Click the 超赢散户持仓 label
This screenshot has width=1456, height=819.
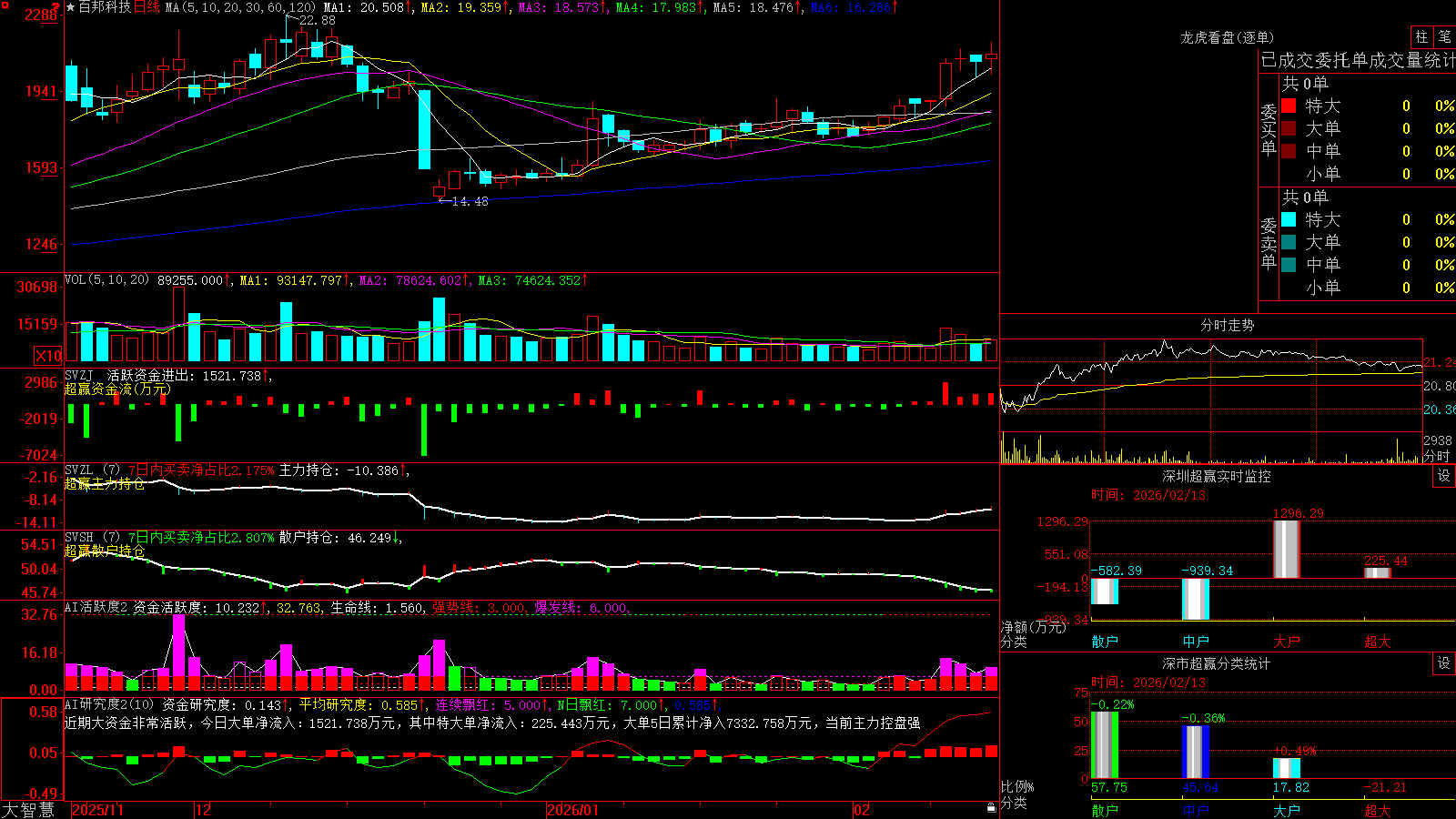tap(105, 551)
